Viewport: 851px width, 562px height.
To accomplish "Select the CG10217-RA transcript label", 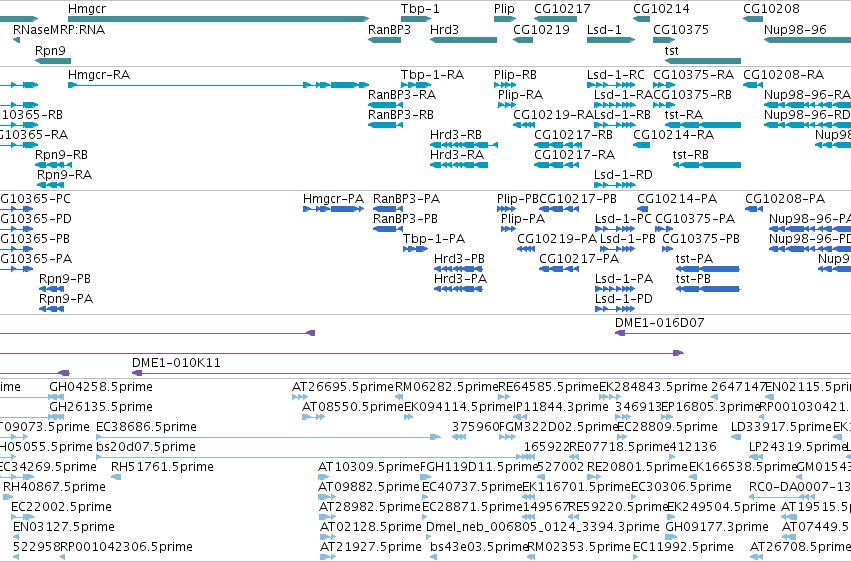I will (x=574, y=155).
